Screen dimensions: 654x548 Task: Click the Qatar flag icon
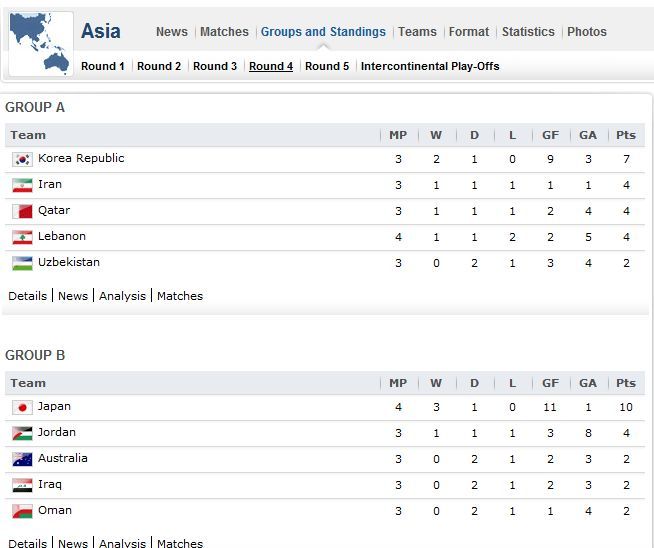[x=22, y=211]
